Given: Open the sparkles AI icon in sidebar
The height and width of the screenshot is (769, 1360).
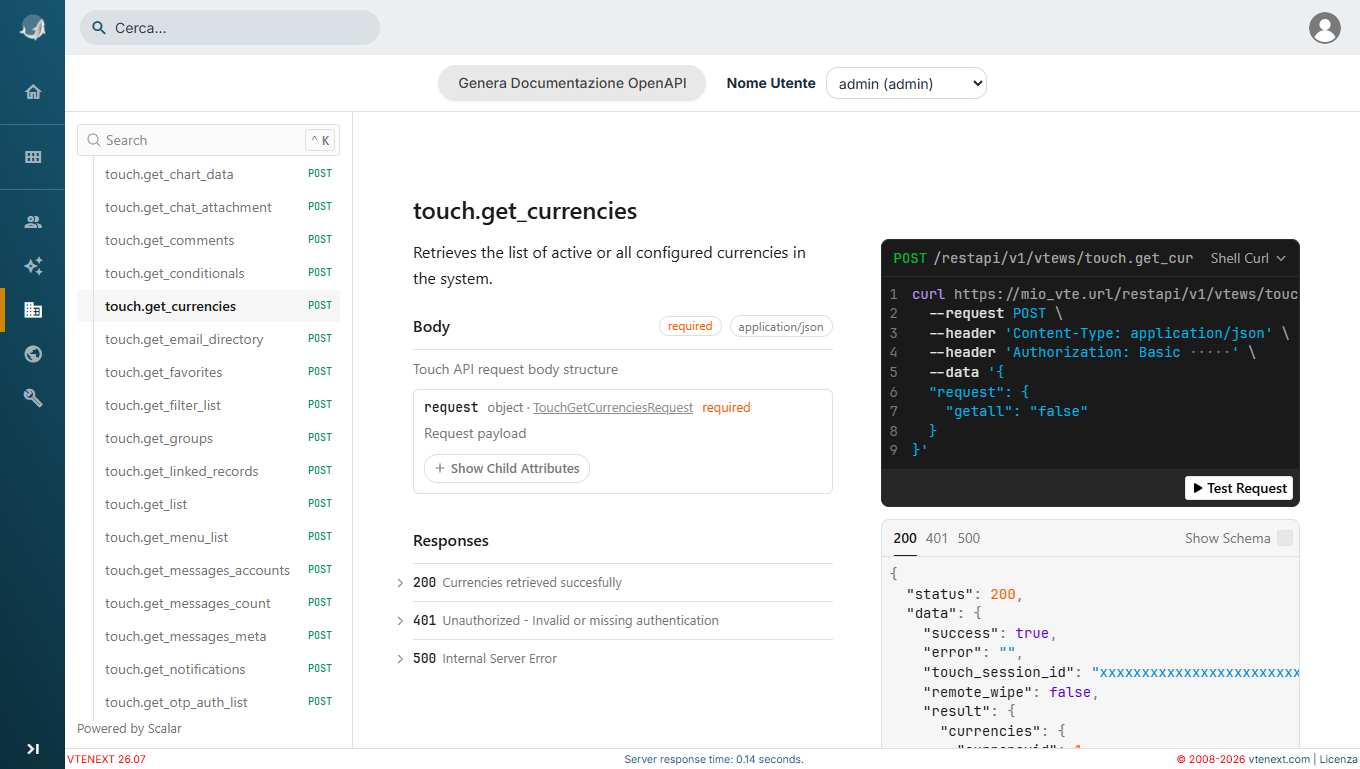Looking at the screenshot, I should (33, 266).
